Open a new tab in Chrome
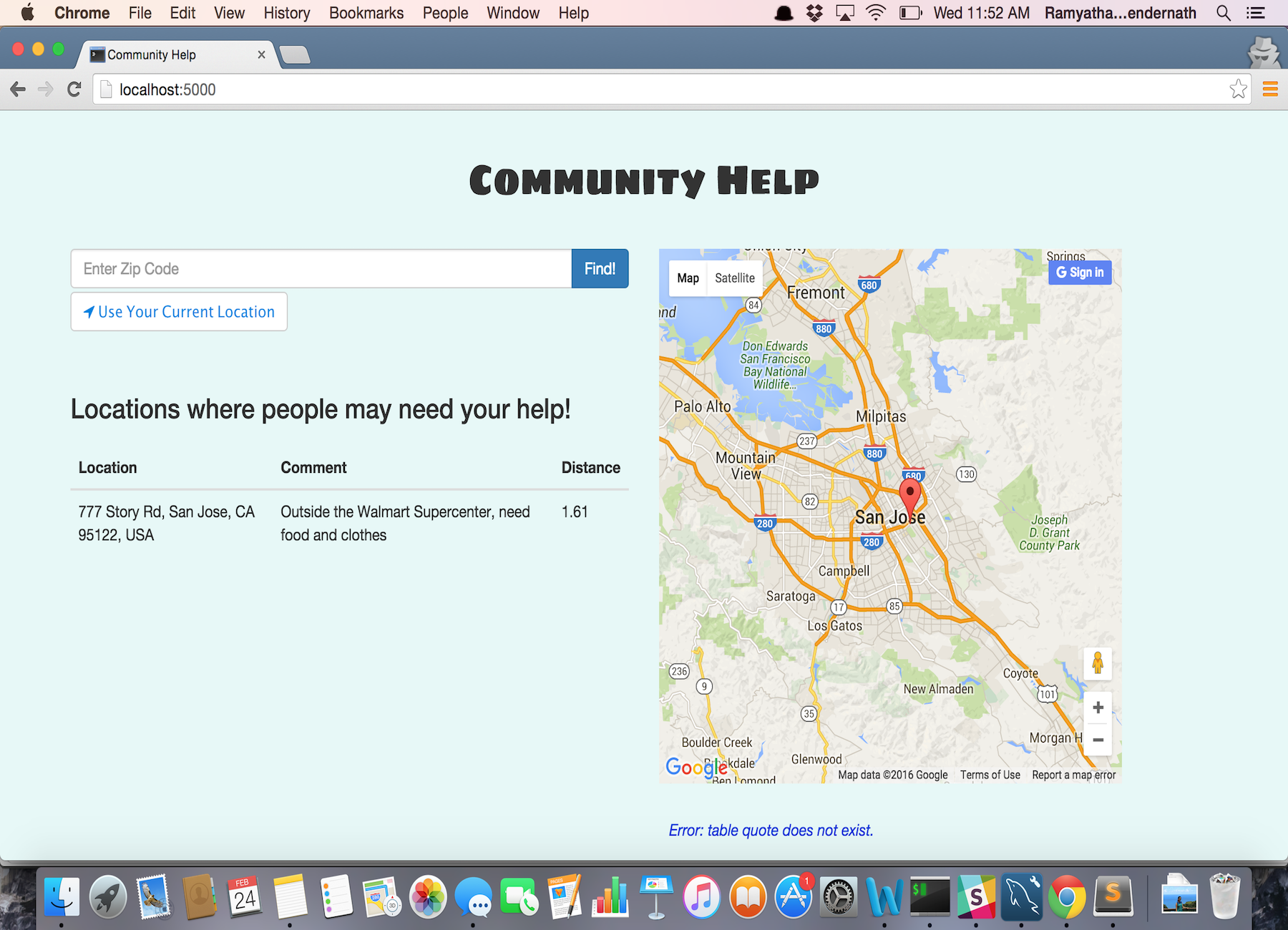The height and width of the screenshot is (930, 1288). click(x=295, y=55)
